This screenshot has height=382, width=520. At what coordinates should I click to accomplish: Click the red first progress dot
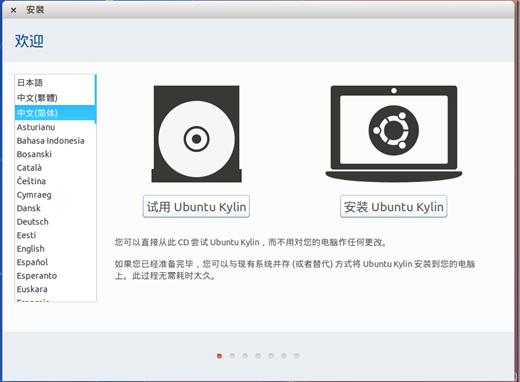(219, 356)
